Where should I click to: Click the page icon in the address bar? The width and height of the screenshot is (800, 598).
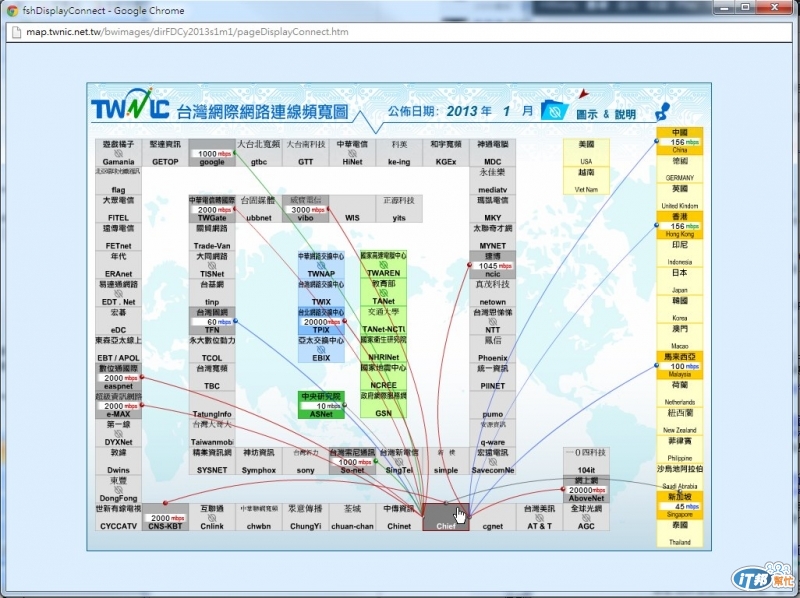click(x=16, y=32)
